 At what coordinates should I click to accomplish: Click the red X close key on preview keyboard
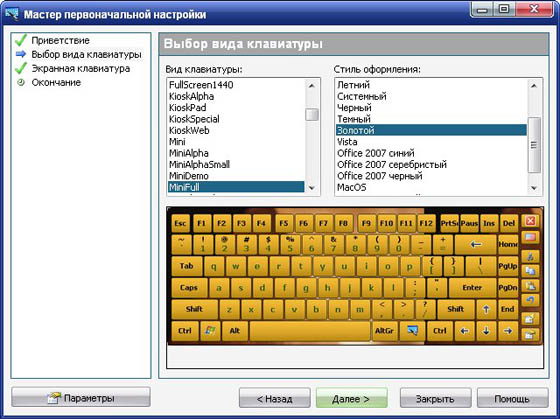tap(530, 221)
